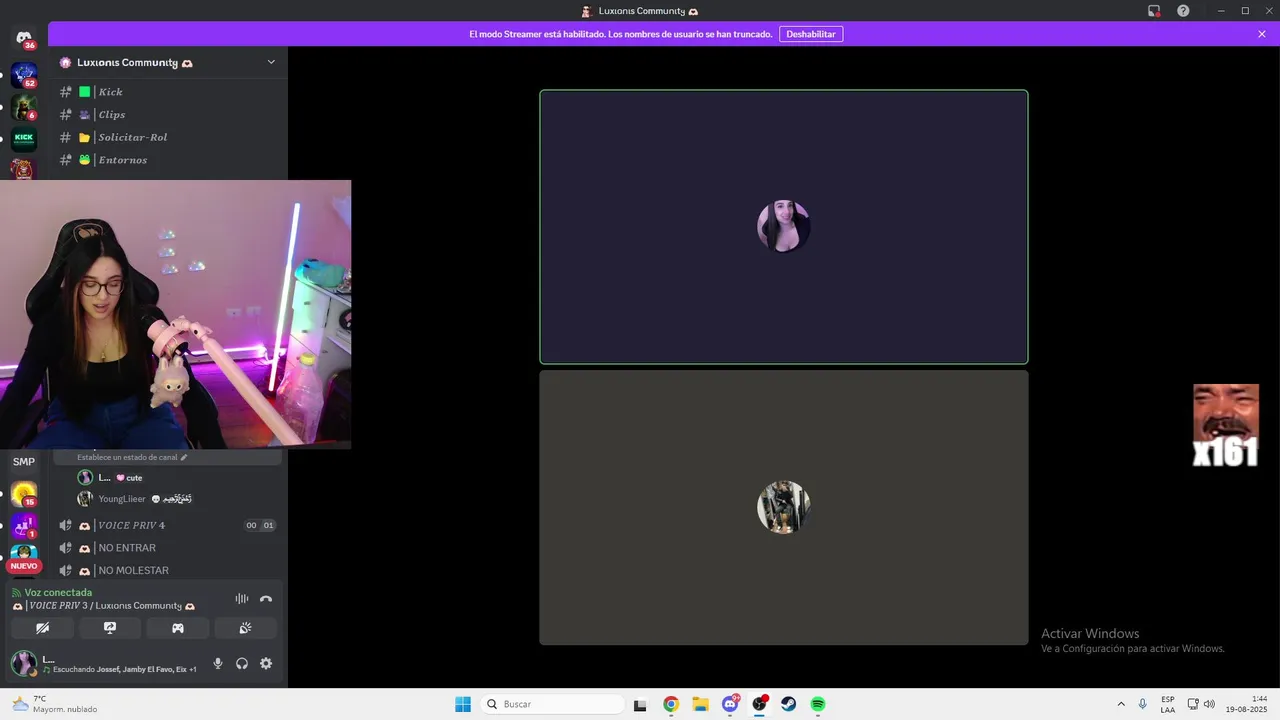The height and width of the screenshot is (720, 1280).
Task: Open Google Chrome from the taskbar
Action: (x=671, y=704)
